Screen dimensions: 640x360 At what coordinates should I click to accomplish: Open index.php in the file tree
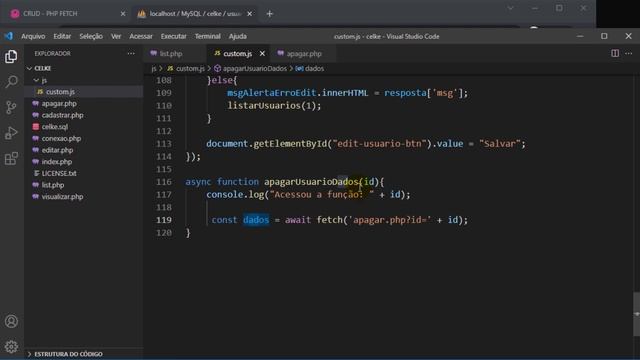tap(56, 162)
